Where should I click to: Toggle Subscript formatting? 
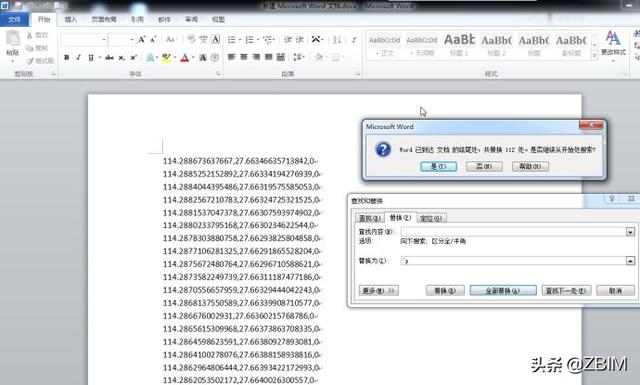coord(121,58)
